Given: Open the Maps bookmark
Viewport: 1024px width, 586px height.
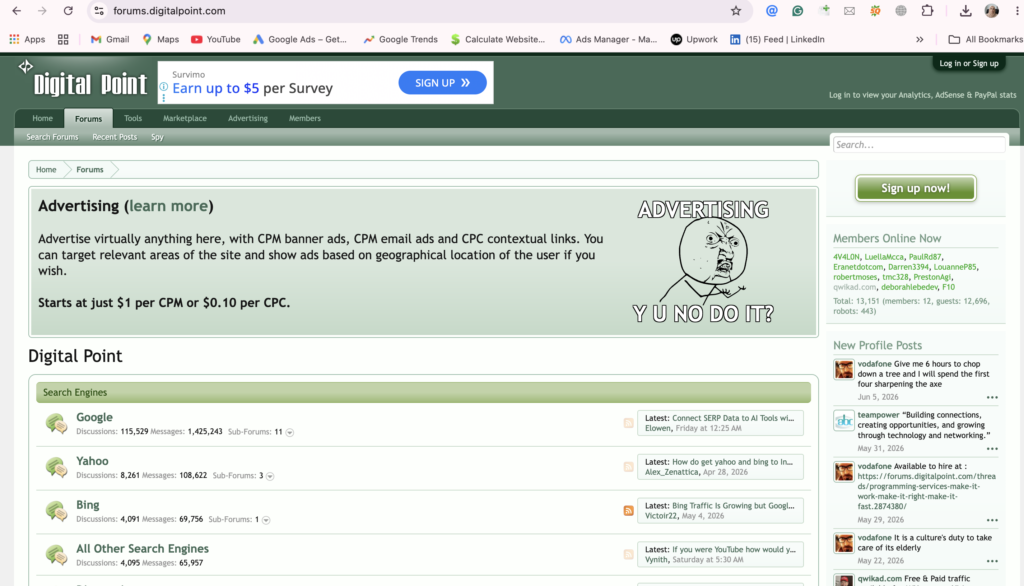Looking at the screenshot, I should 161,39.
